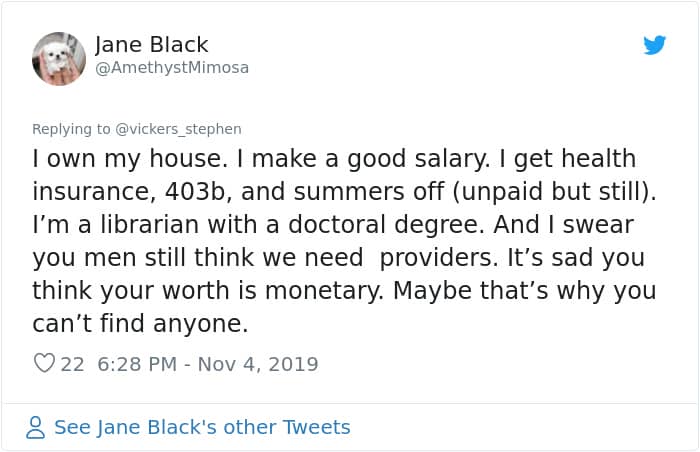Open Jane Black's profile picture
This screenshot has width=700, height=452.
(59, 59)
